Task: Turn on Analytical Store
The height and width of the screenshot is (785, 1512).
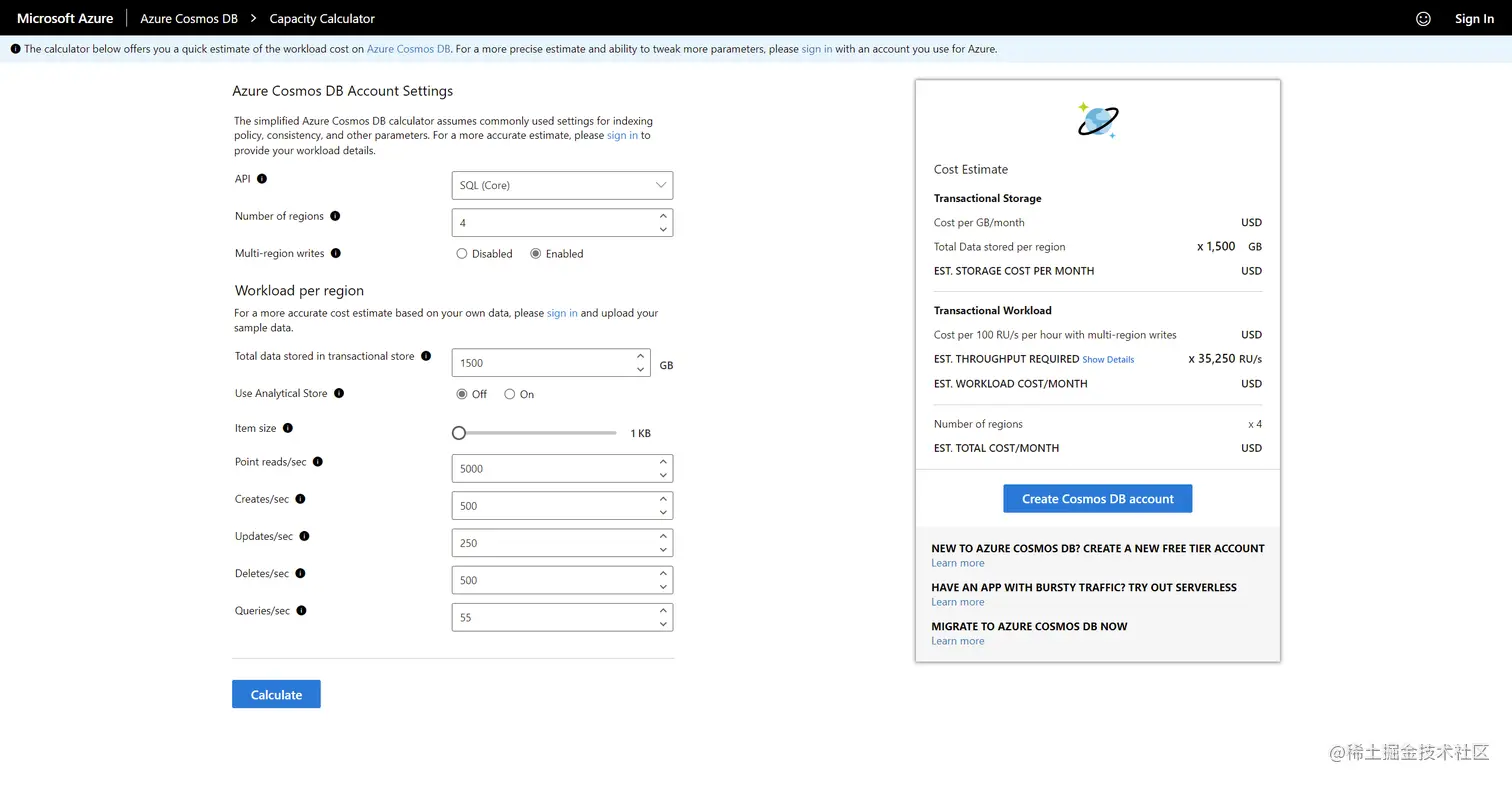Action: [x=509, y=393]
